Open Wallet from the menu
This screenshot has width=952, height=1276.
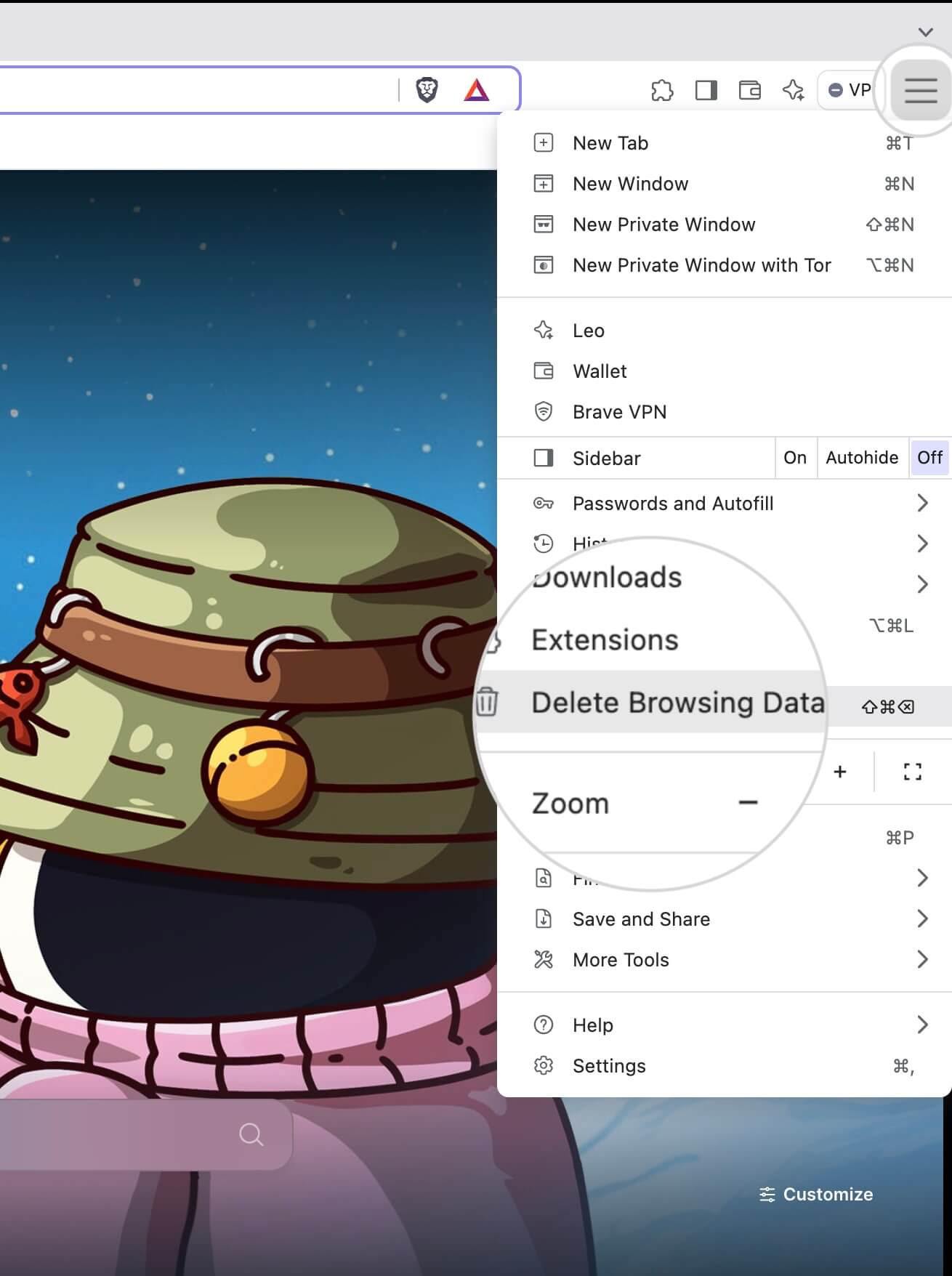(725, 371)
